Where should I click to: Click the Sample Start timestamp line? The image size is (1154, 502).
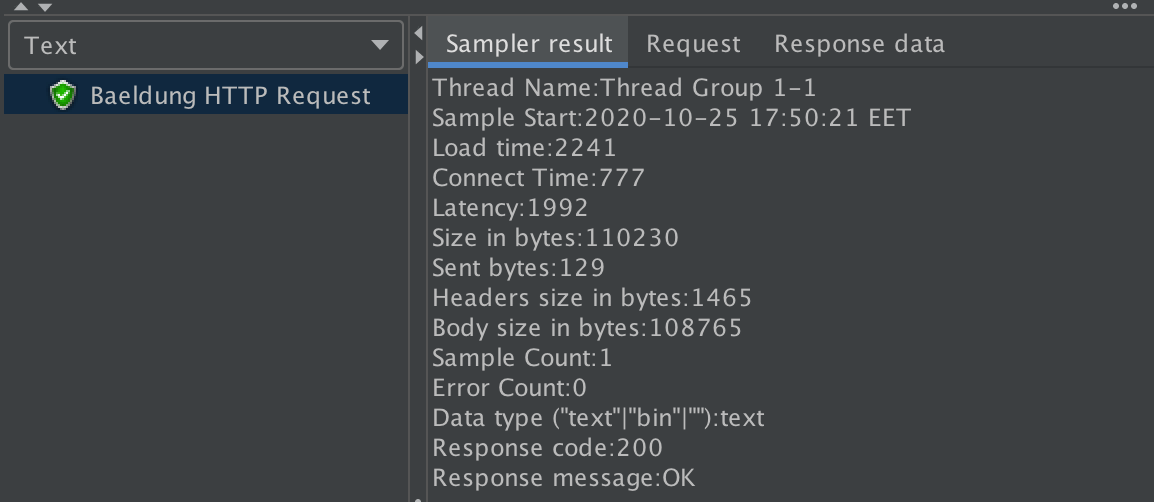click(x=671, y=118)
